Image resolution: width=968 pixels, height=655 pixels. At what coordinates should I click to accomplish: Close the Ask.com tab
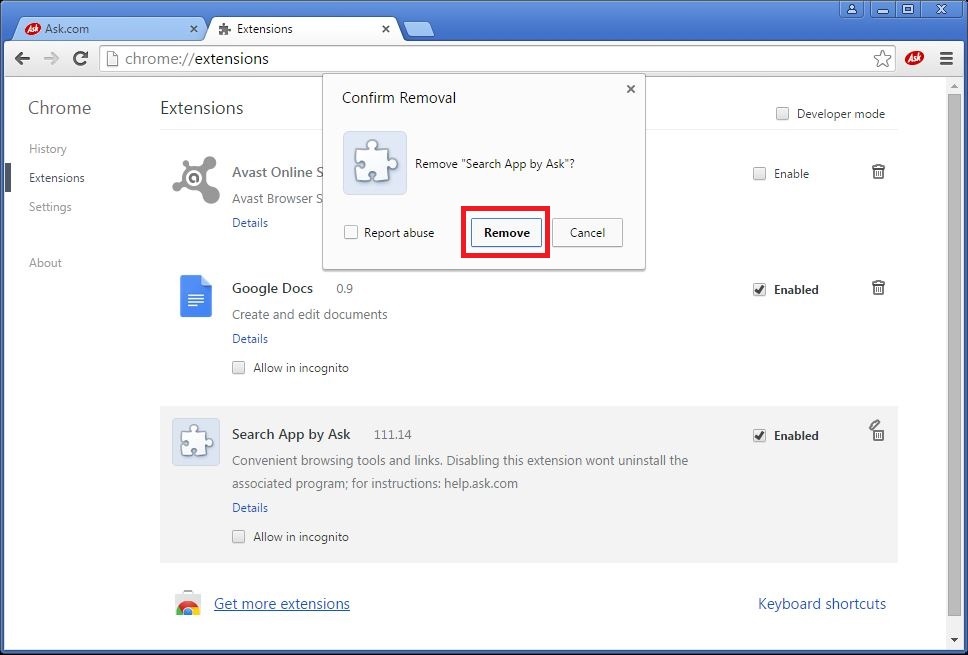(194, 29)
